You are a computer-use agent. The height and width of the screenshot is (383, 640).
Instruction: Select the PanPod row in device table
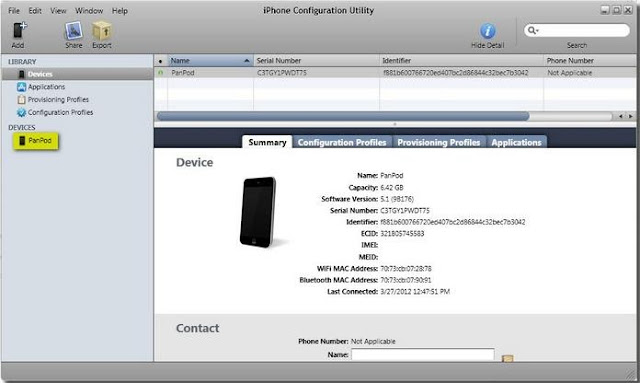(395, 73)
